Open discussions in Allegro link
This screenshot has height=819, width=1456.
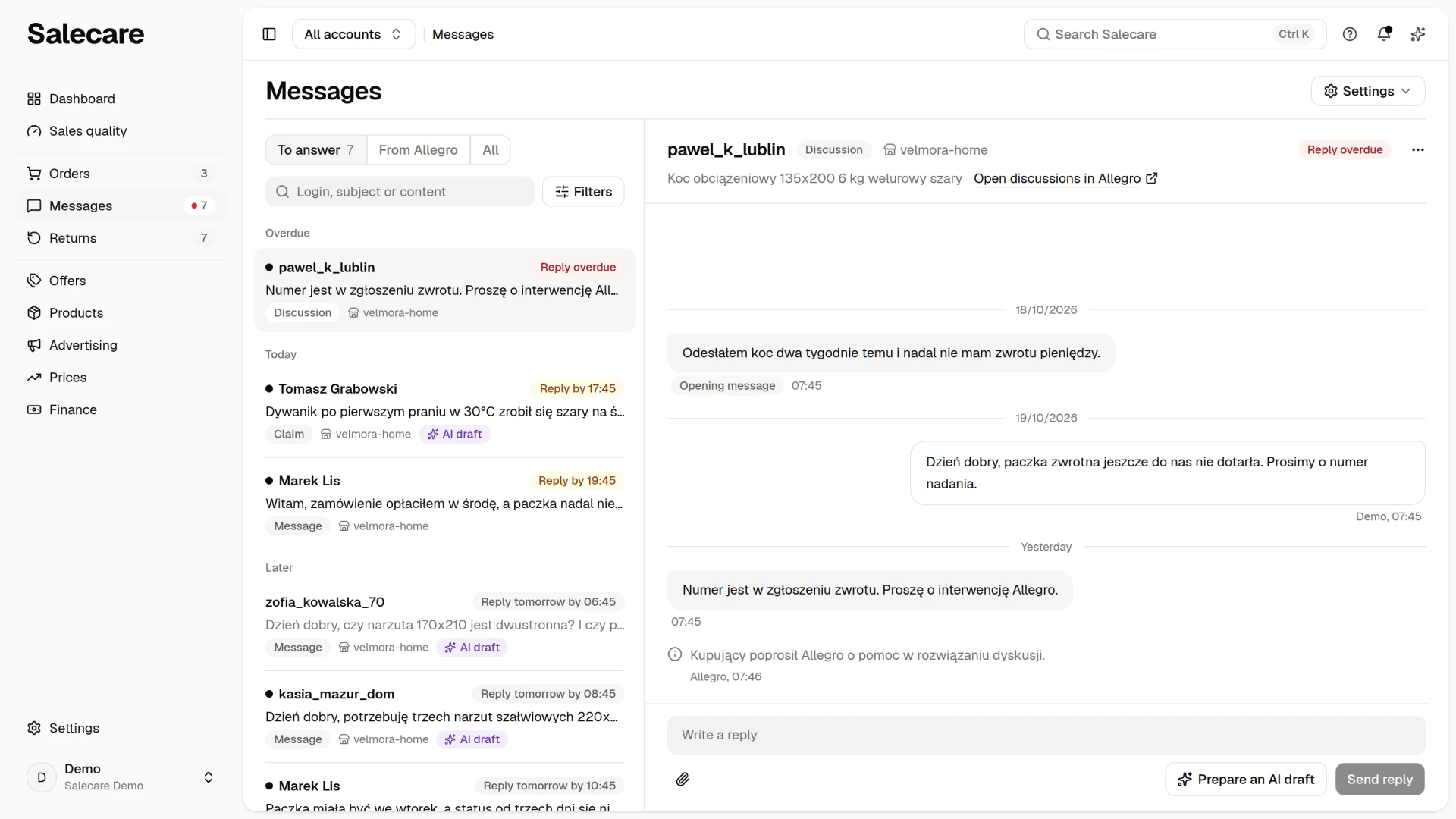click(1065, 179)
